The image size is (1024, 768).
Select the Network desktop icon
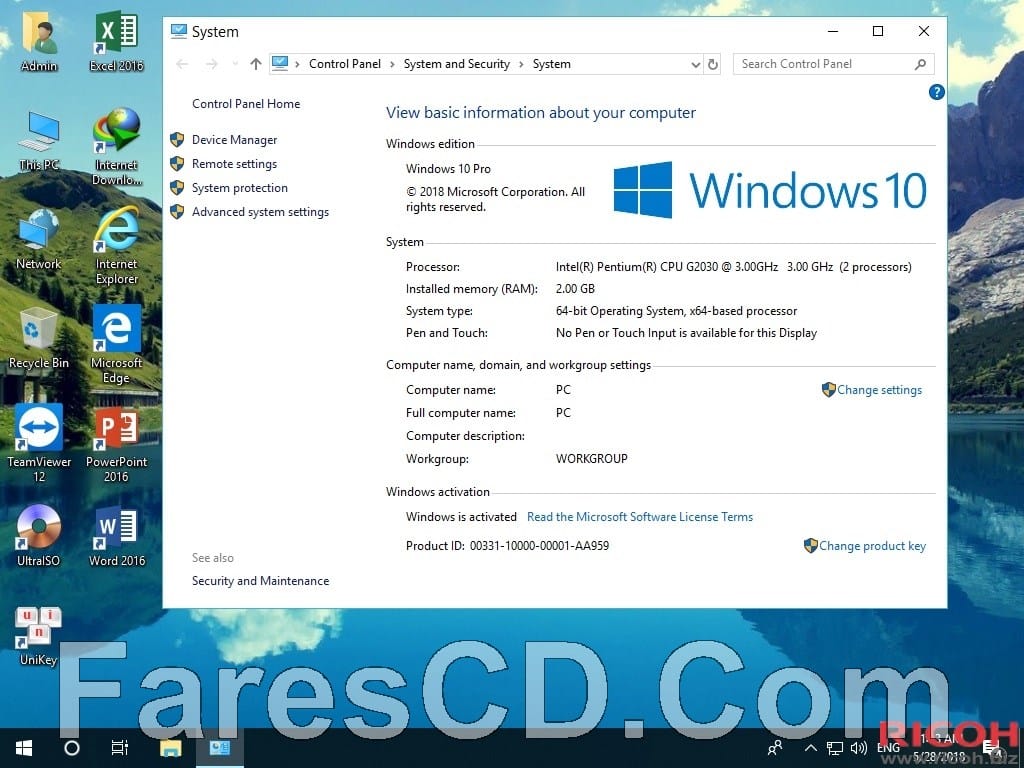click(39, 239)
